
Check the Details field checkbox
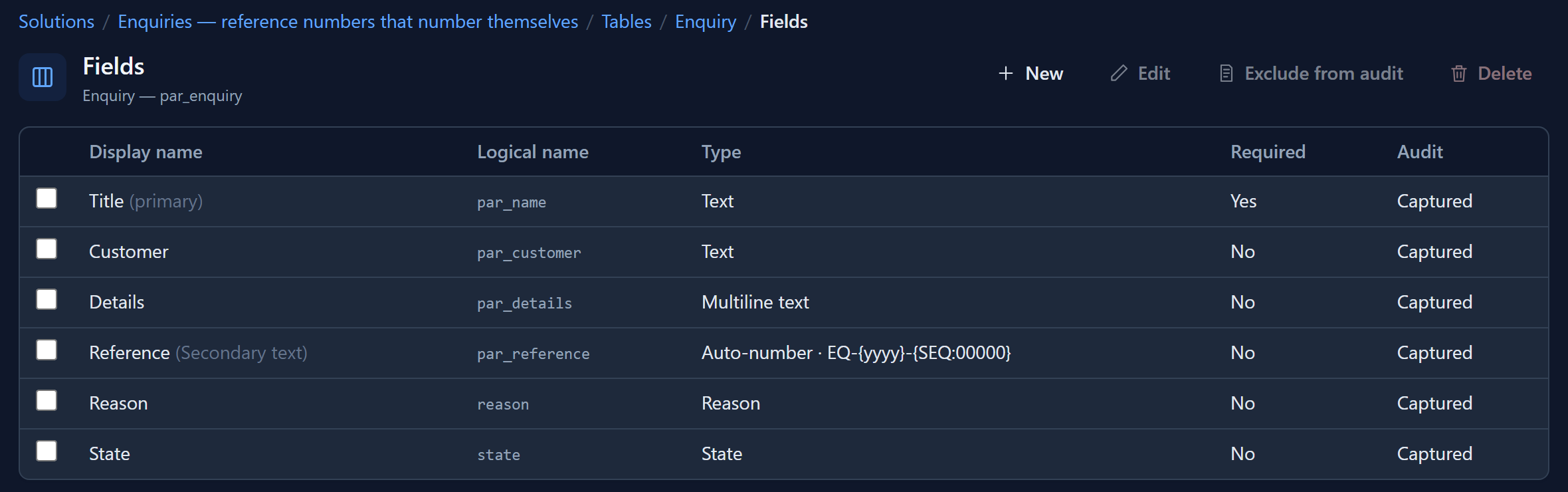(x=47, y=299)
